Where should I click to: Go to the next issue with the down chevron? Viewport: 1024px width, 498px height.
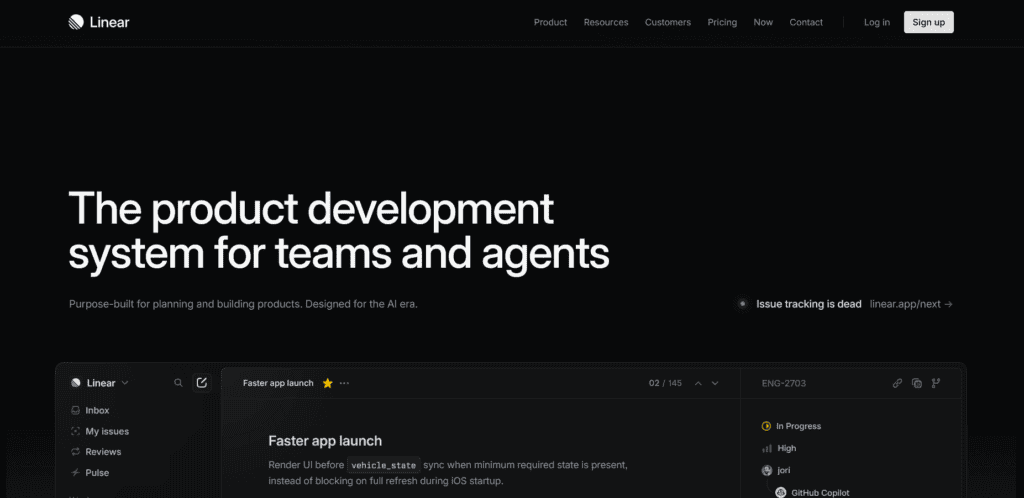(x=715, y=383)
